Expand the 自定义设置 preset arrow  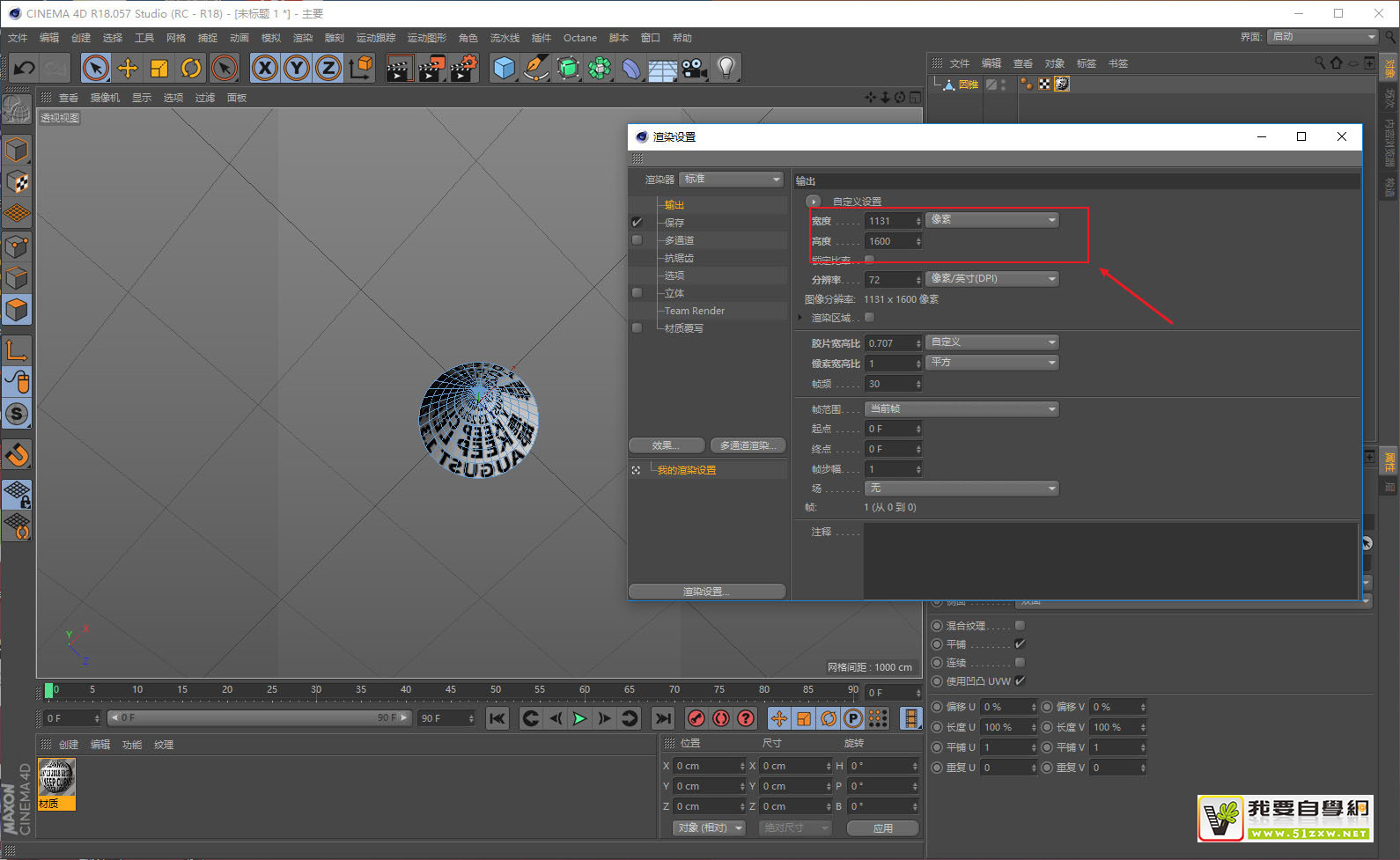pyautogui.click(x=814, y=202)
